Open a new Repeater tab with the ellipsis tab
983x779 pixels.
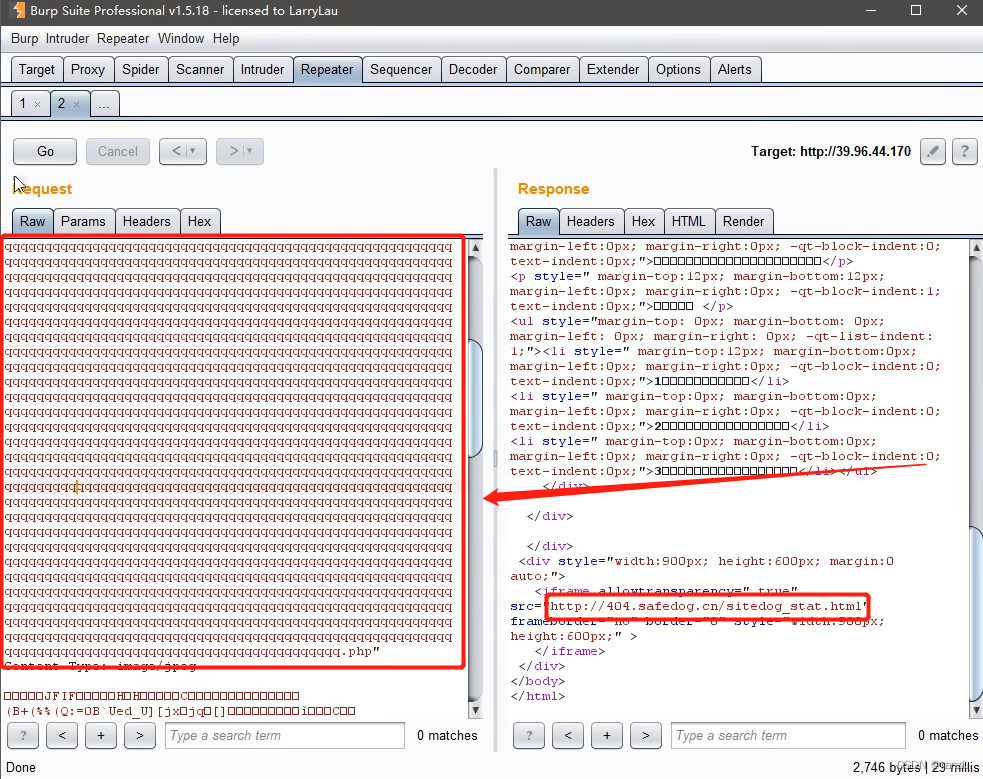click(x=104, y=104)
